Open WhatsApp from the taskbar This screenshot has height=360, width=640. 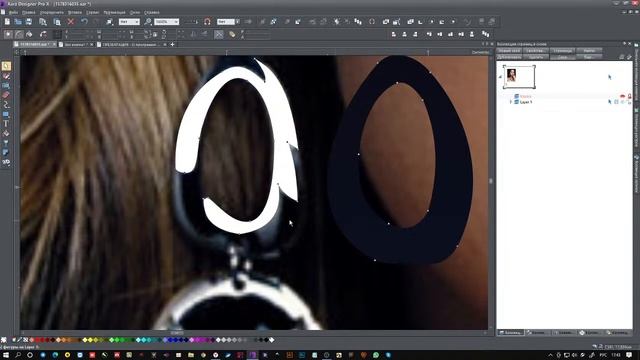[x=376, y=355]
